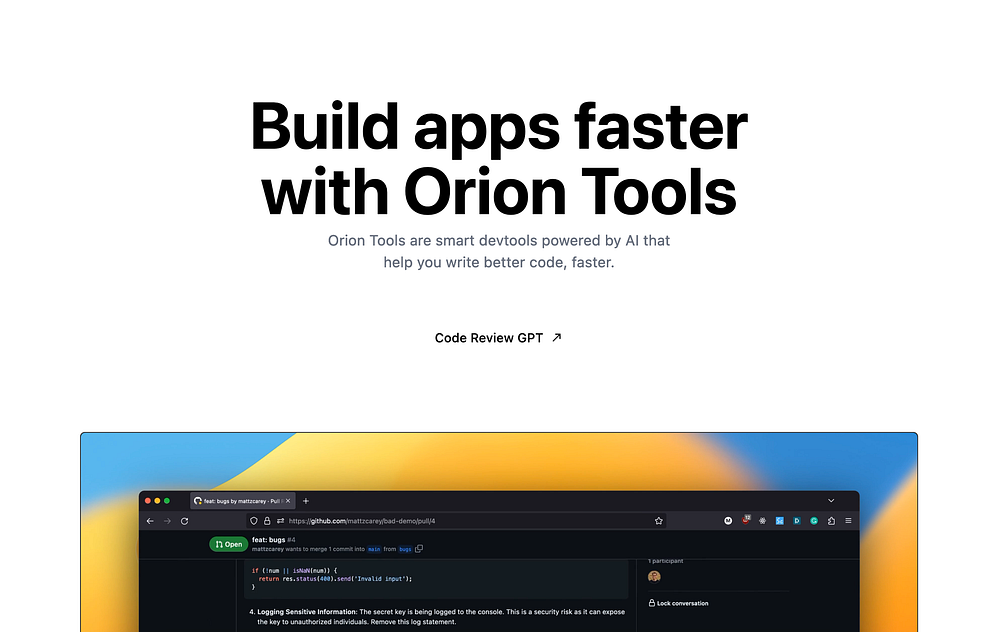1000x632 pixels.
Task: Bookmark page with the star icon
Action: point(659,521)
